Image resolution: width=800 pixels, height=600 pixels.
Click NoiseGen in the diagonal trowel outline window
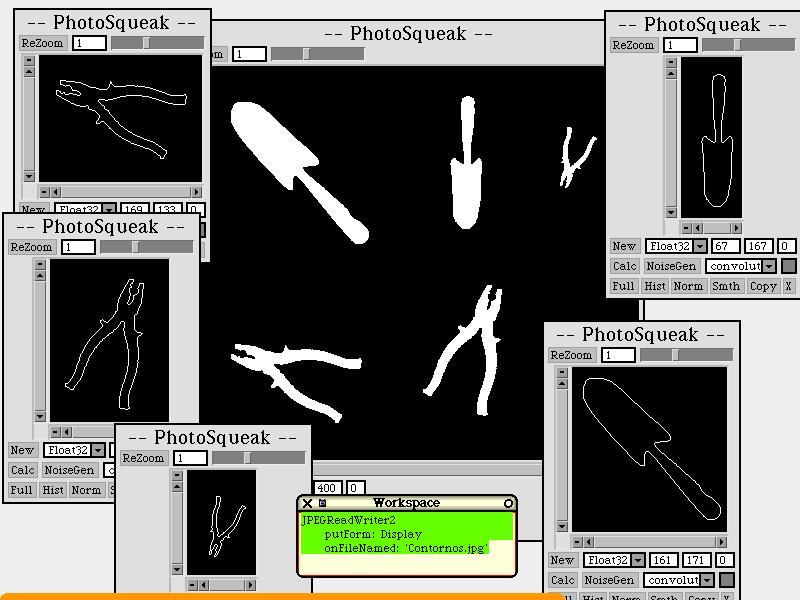[x=609, y=580]
